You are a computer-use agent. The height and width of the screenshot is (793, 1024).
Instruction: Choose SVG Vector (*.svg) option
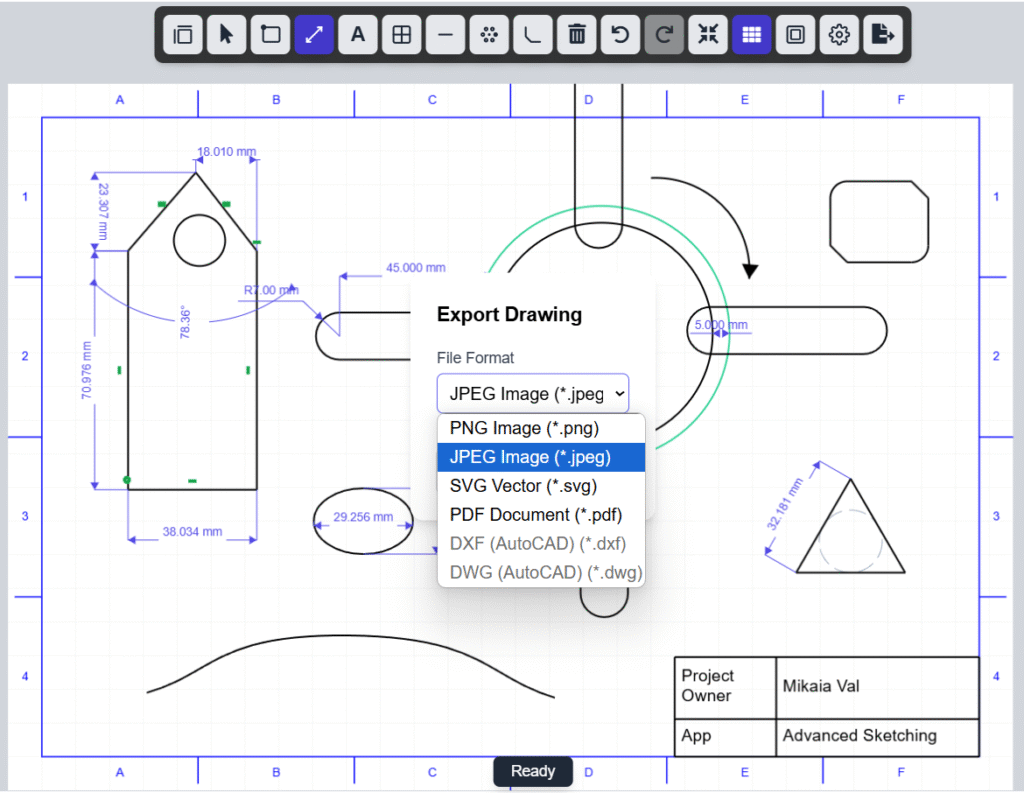(x=523, y=486)
